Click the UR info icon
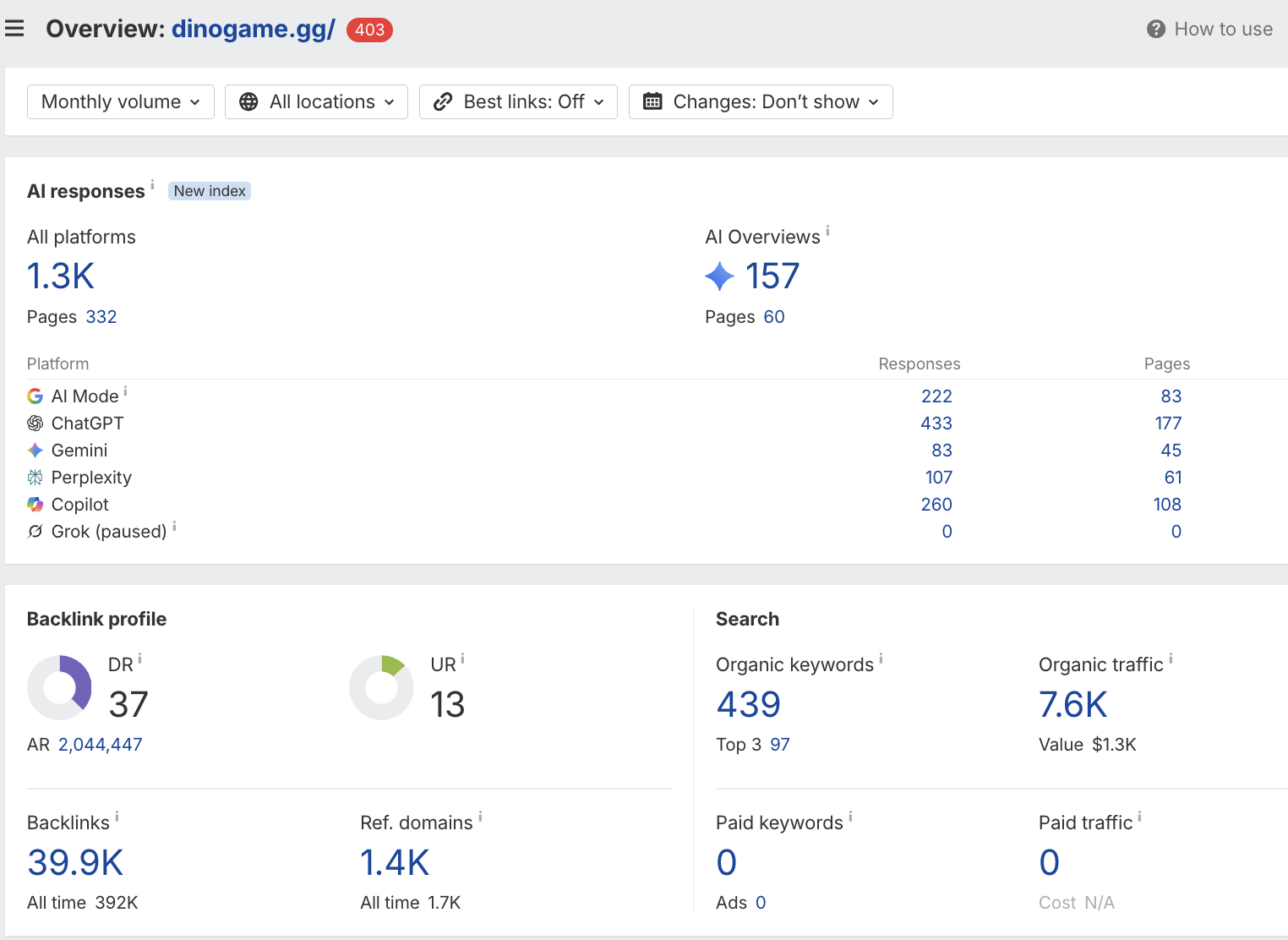This screenshot has height=940, width=1288. pos(462,659)
